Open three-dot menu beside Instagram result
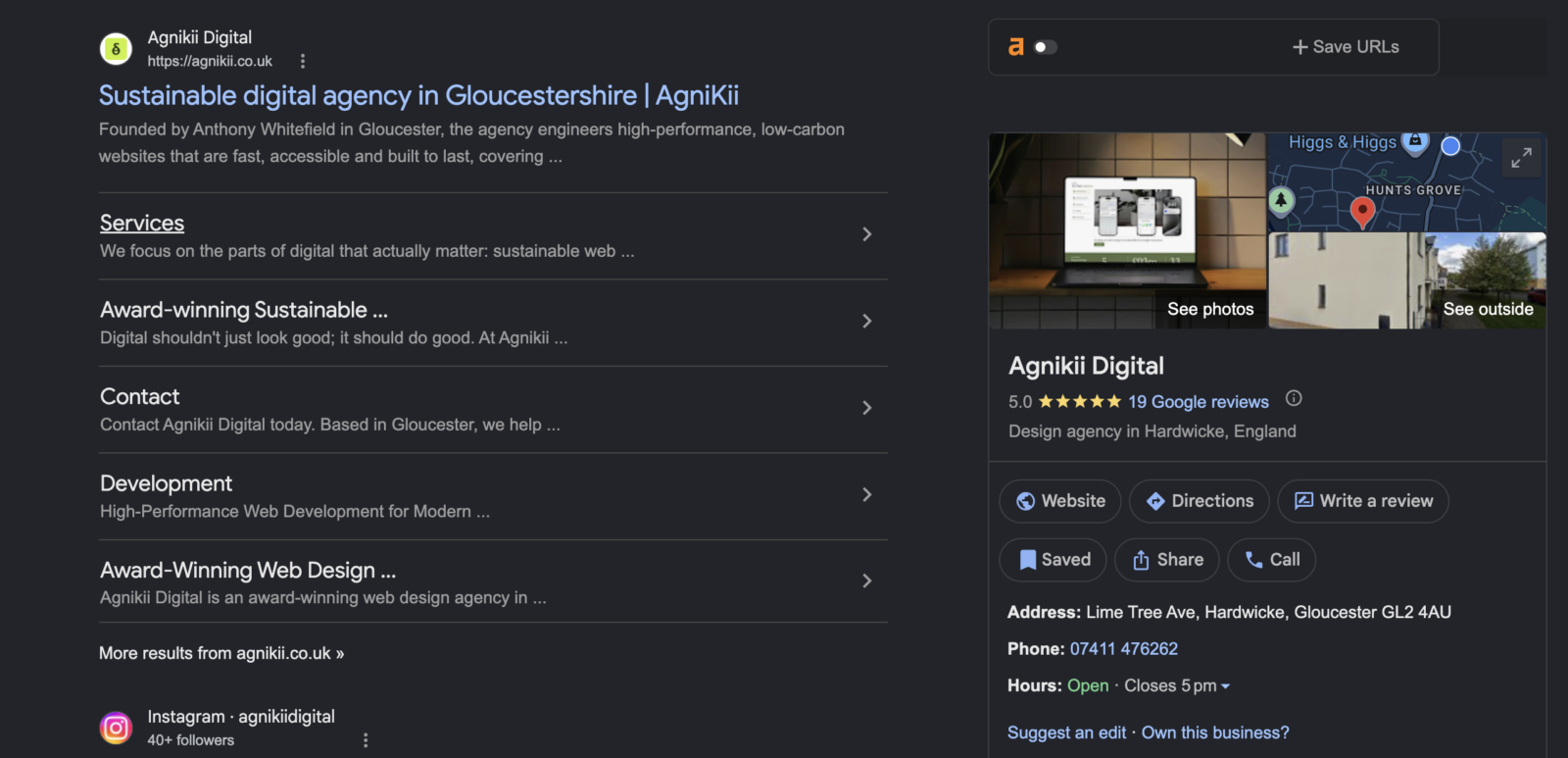This screenshot has width=1568, height=758. point(366,740)
